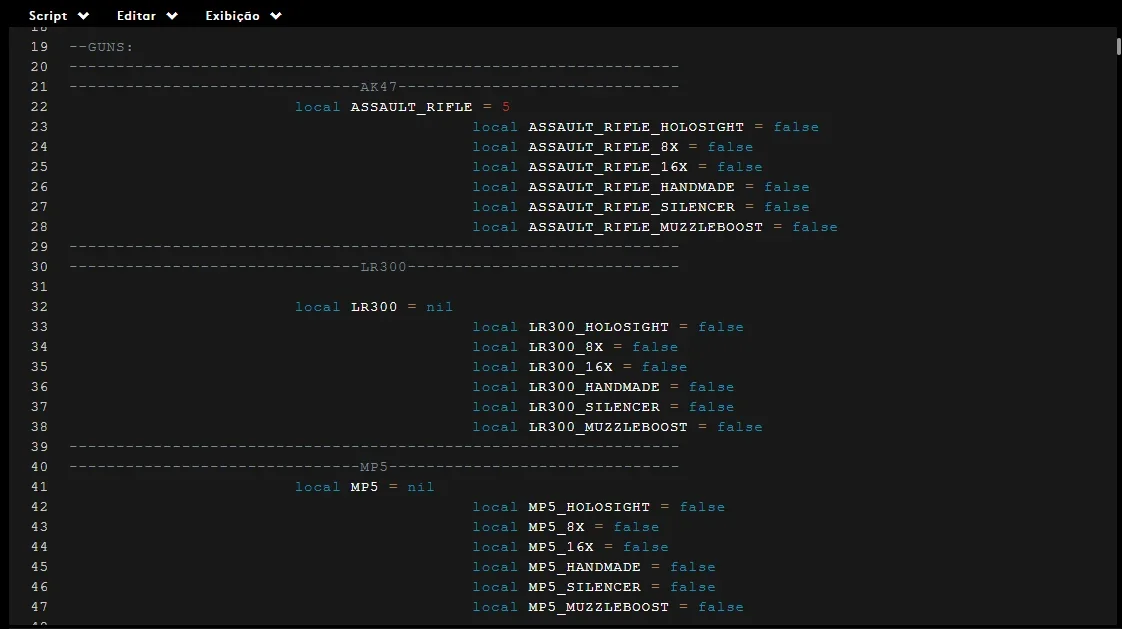1122x629 pixels.
Task: Place cursor on LR300_SILENCER variable name
Action: (594, 407)
